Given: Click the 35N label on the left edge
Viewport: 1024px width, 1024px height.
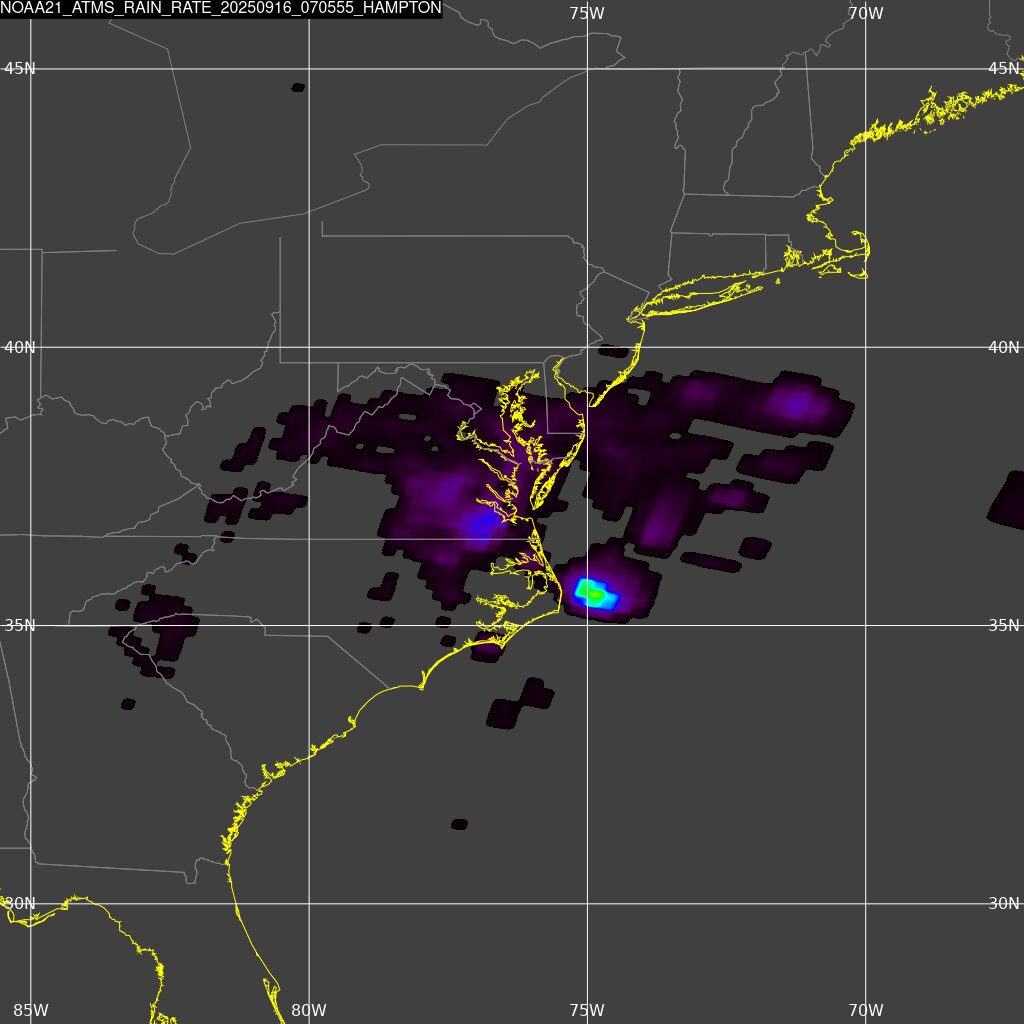Looking at the screenshot, I should tap(19, 626).
